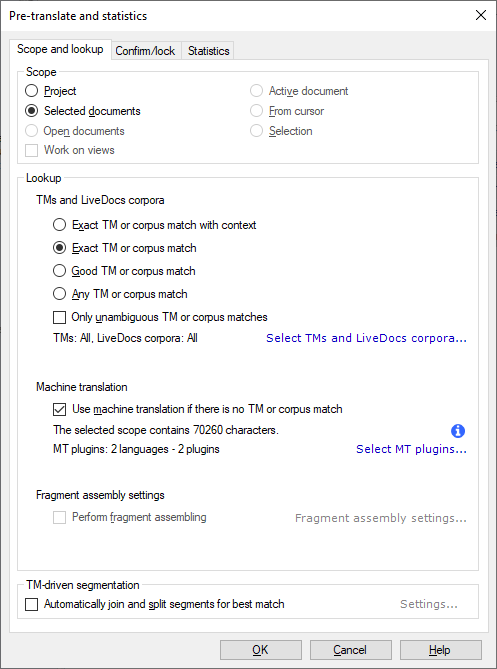Open Select TMs and LiveDocs corpora link

366,338
